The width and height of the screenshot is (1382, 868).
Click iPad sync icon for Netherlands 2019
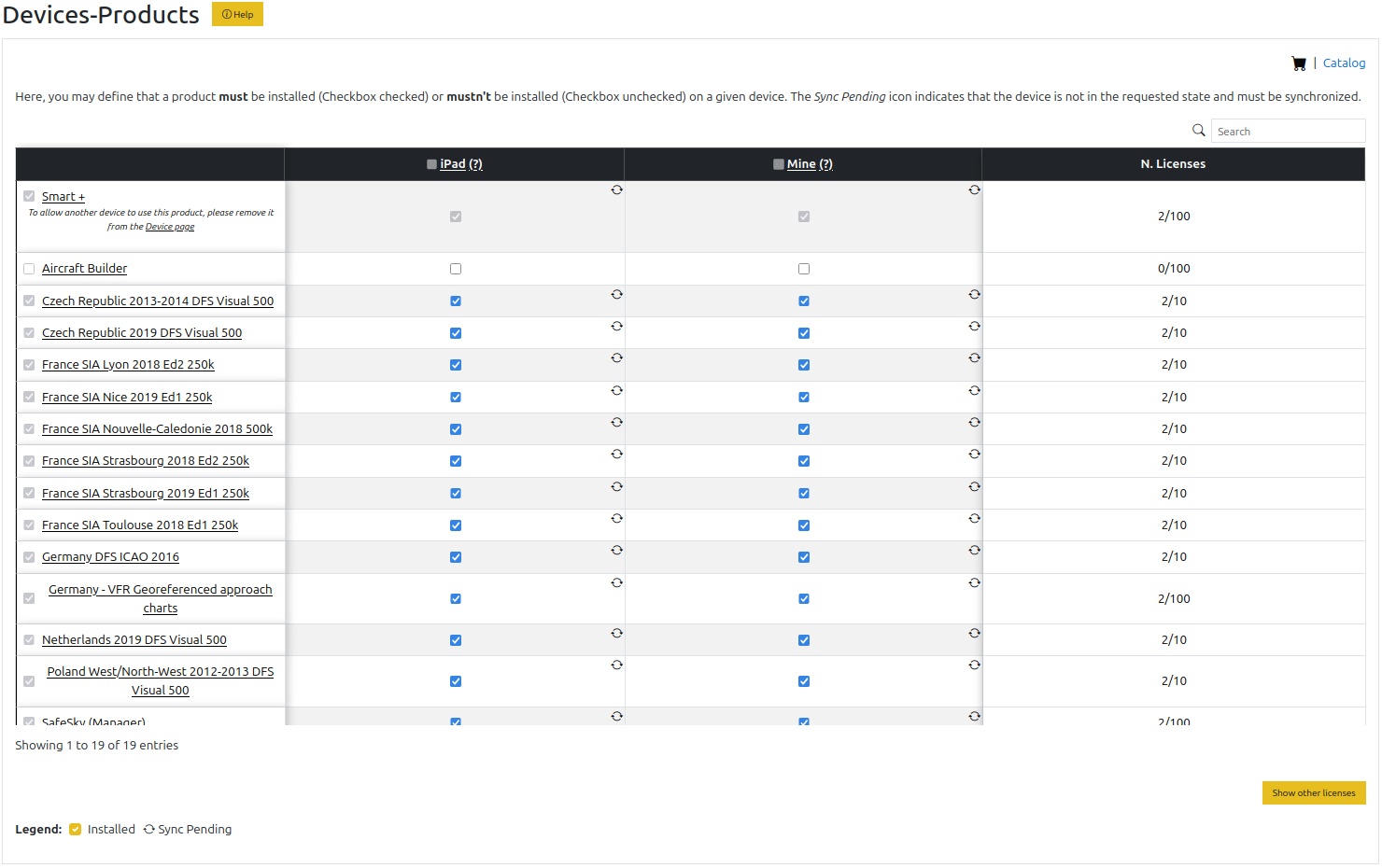[x=617, y=633]
